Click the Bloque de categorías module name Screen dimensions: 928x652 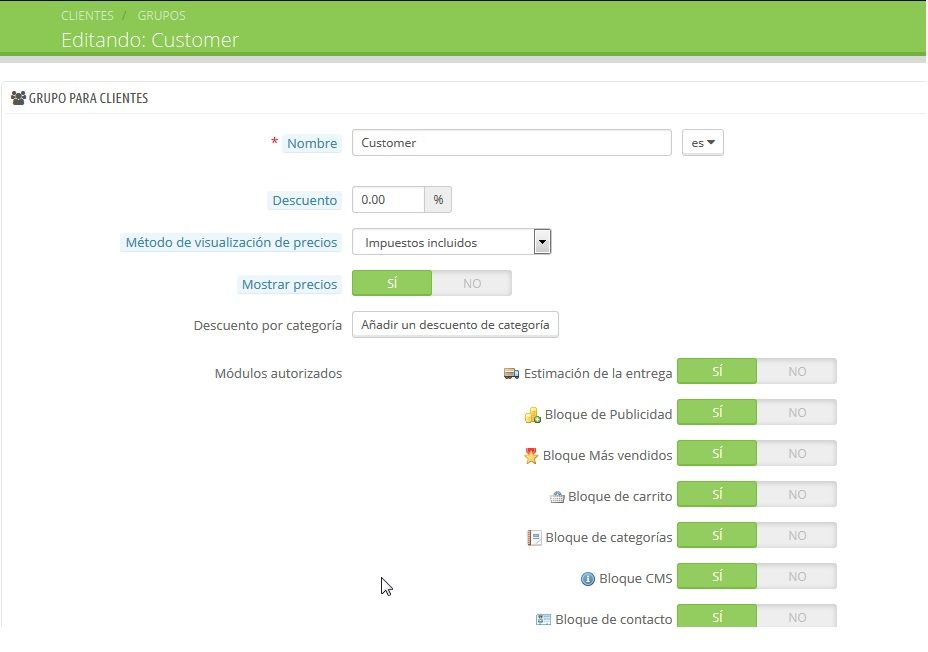click(x=608, y=537)
